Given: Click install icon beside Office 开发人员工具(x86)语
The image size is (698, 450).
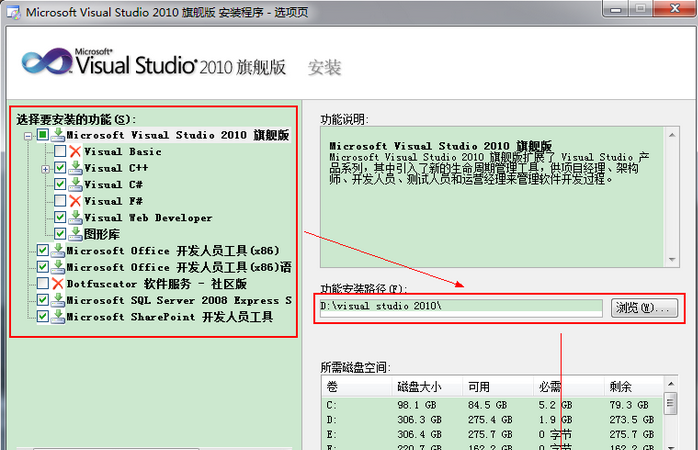Looking at the screenshot, I should (58, 267).
